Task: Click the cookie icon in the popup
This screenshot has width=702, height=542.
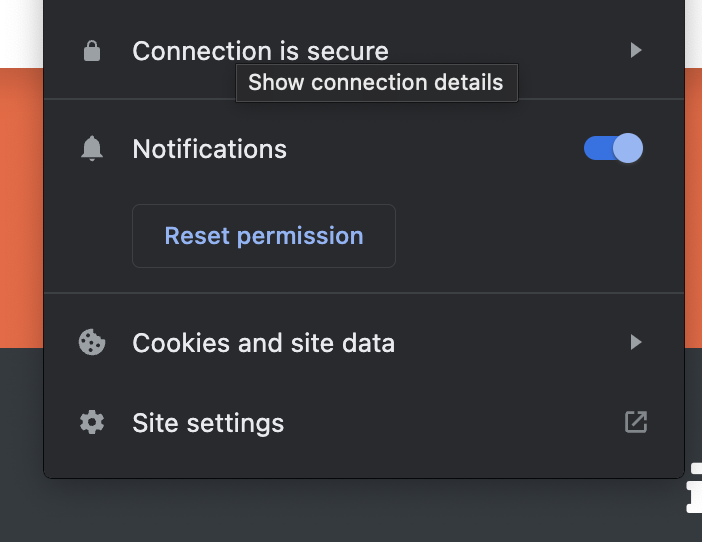Action: pos(92,343)
